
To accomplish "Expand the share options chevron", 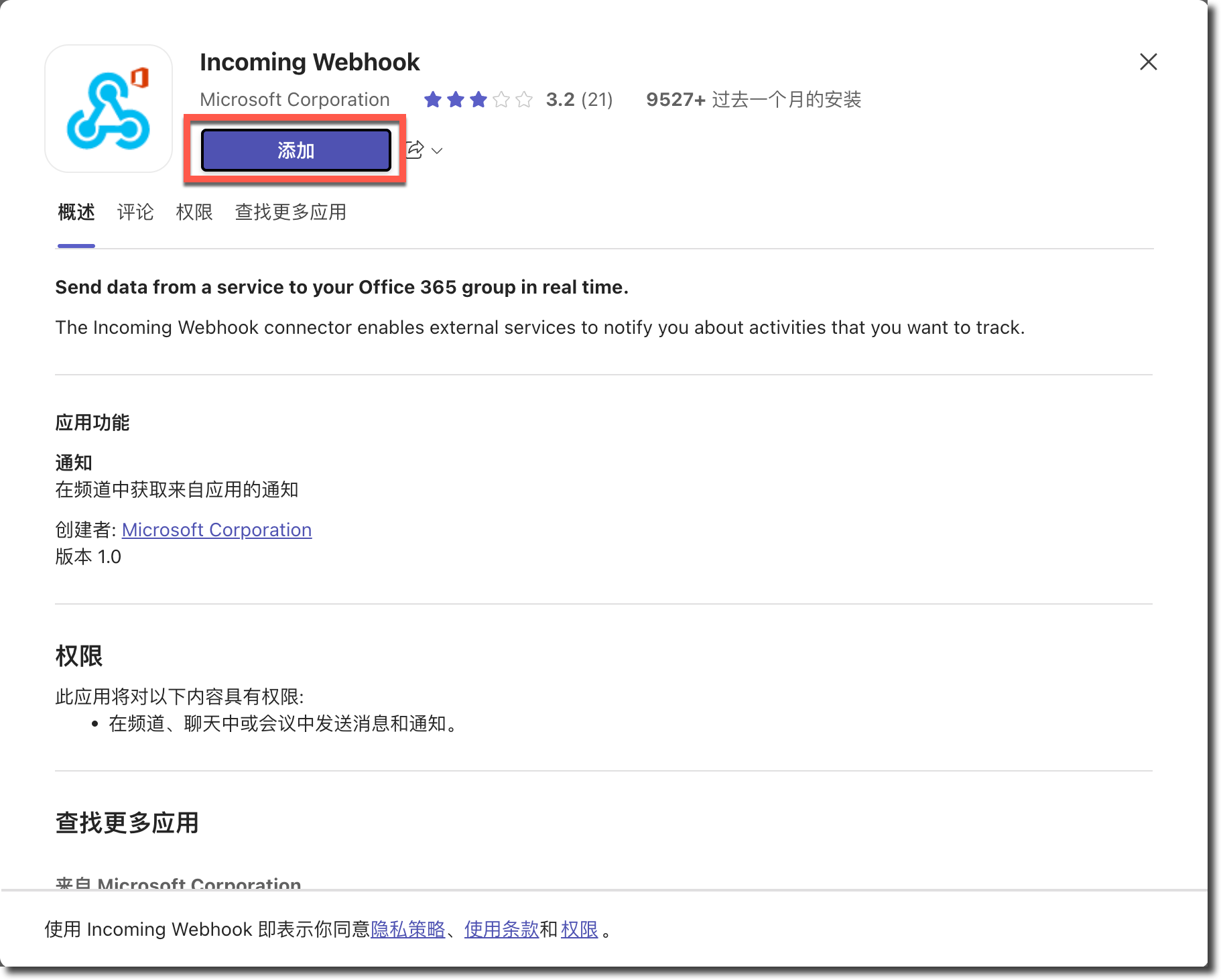I will coord(437,151).
